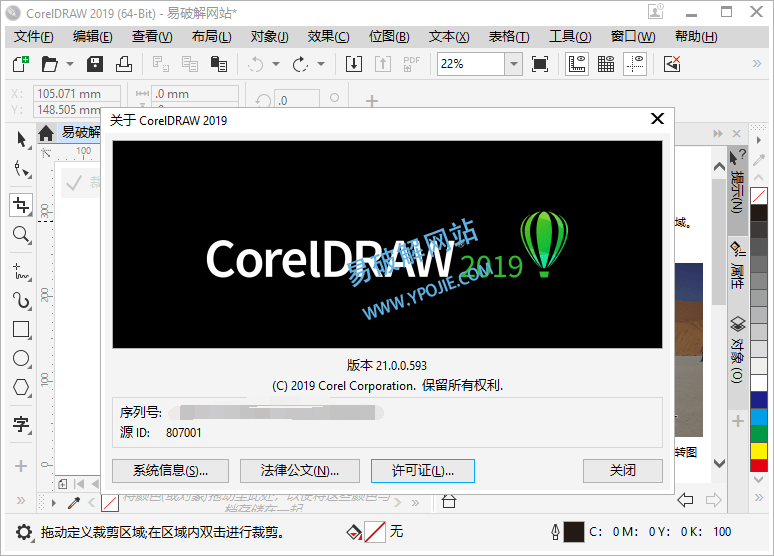
Task: Click the disable snapping icon
Action: 672,64
